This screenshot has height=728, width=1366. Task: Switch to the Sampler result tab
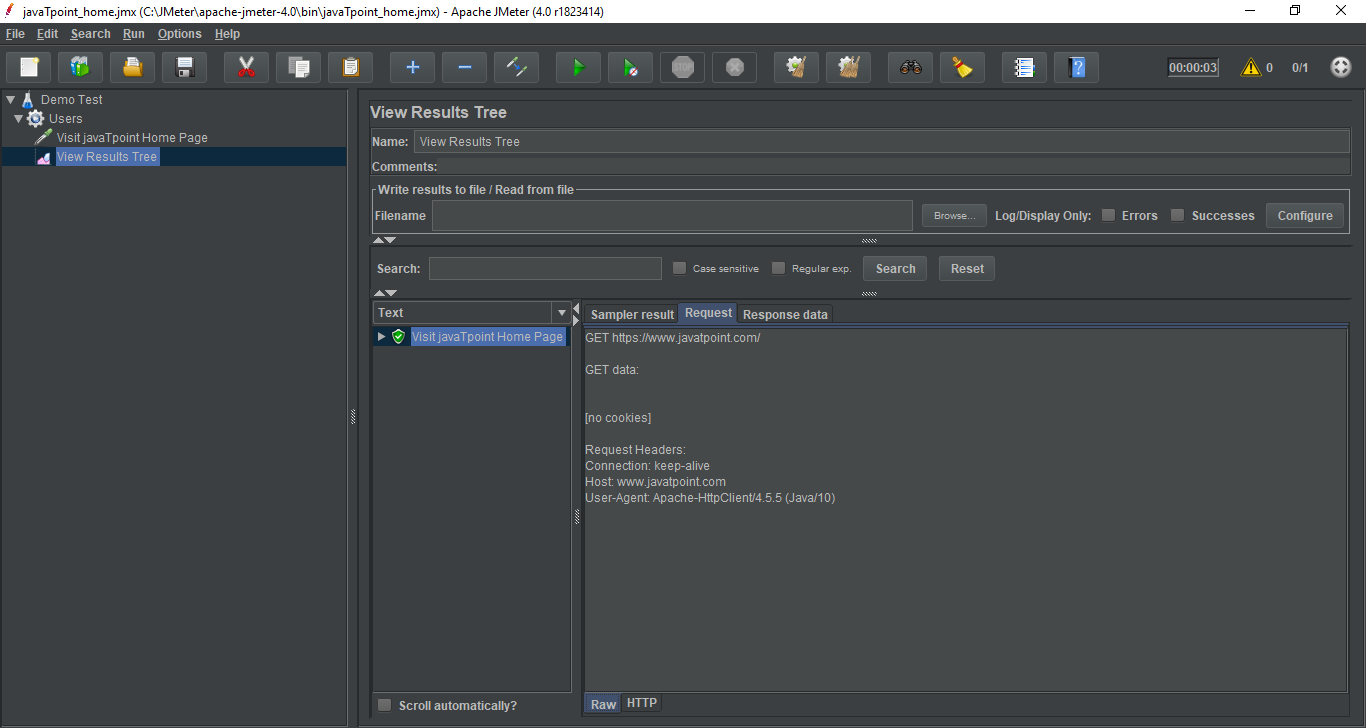632,315
